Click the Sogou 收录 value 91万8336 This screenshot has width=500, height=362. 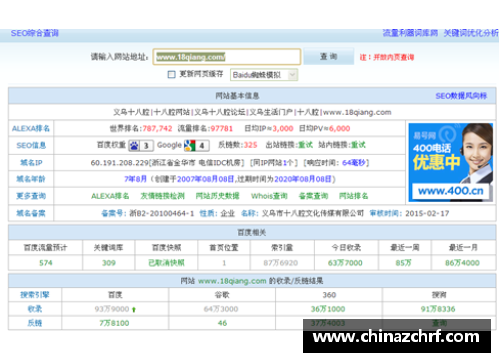(438, 309)
